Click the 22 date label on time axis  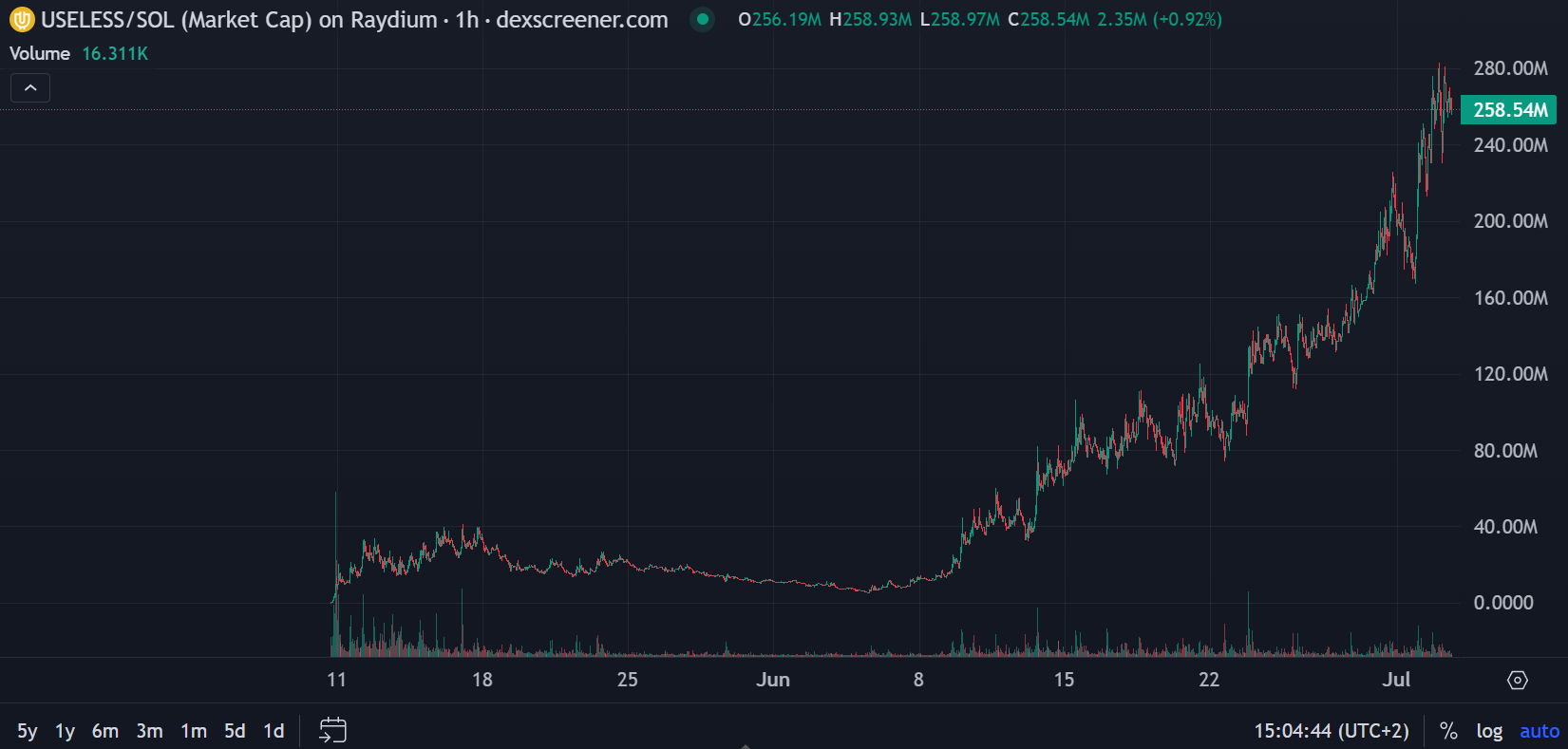pyautogui.click(x=1209, y=680)
